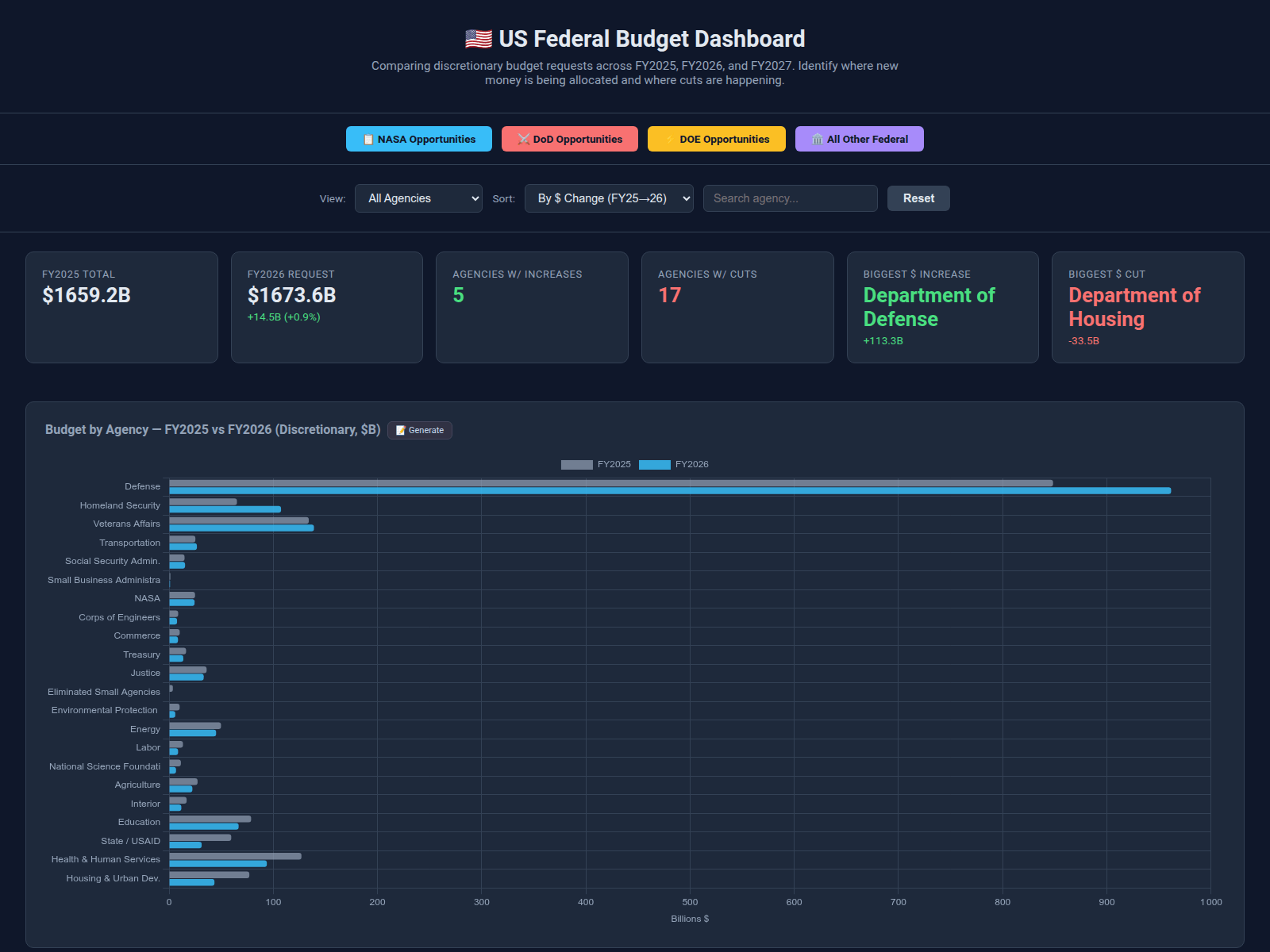The height and width of the screenshot is (952, 1270).
Task: Click the Corps of Engineers axis label
Action: click(x=119, y=617)
